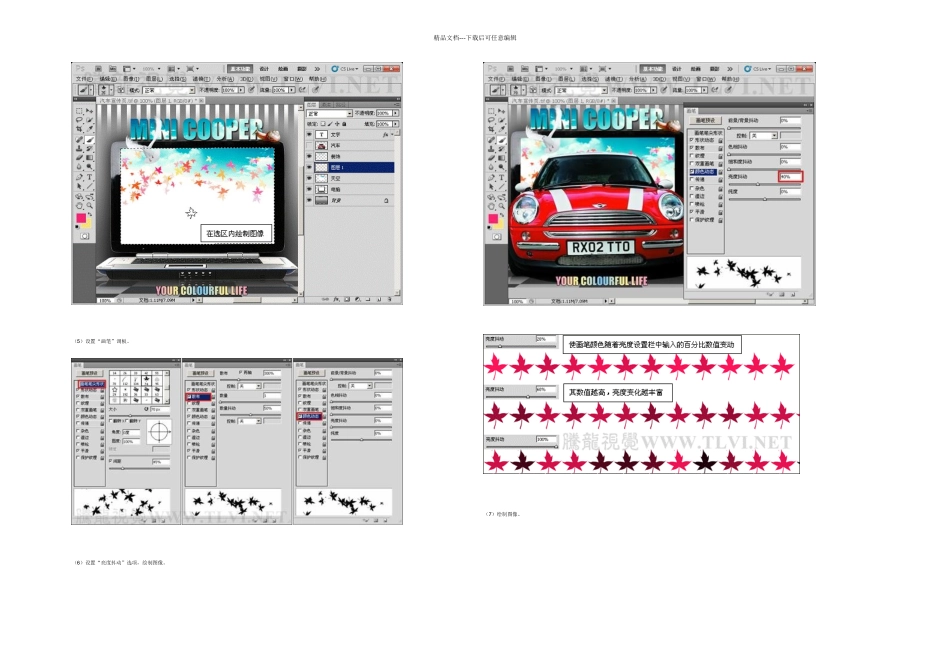The image size is (950, 672).
Task: Select the Move tool in laptop-canvas window
Action: click(90, 111)
